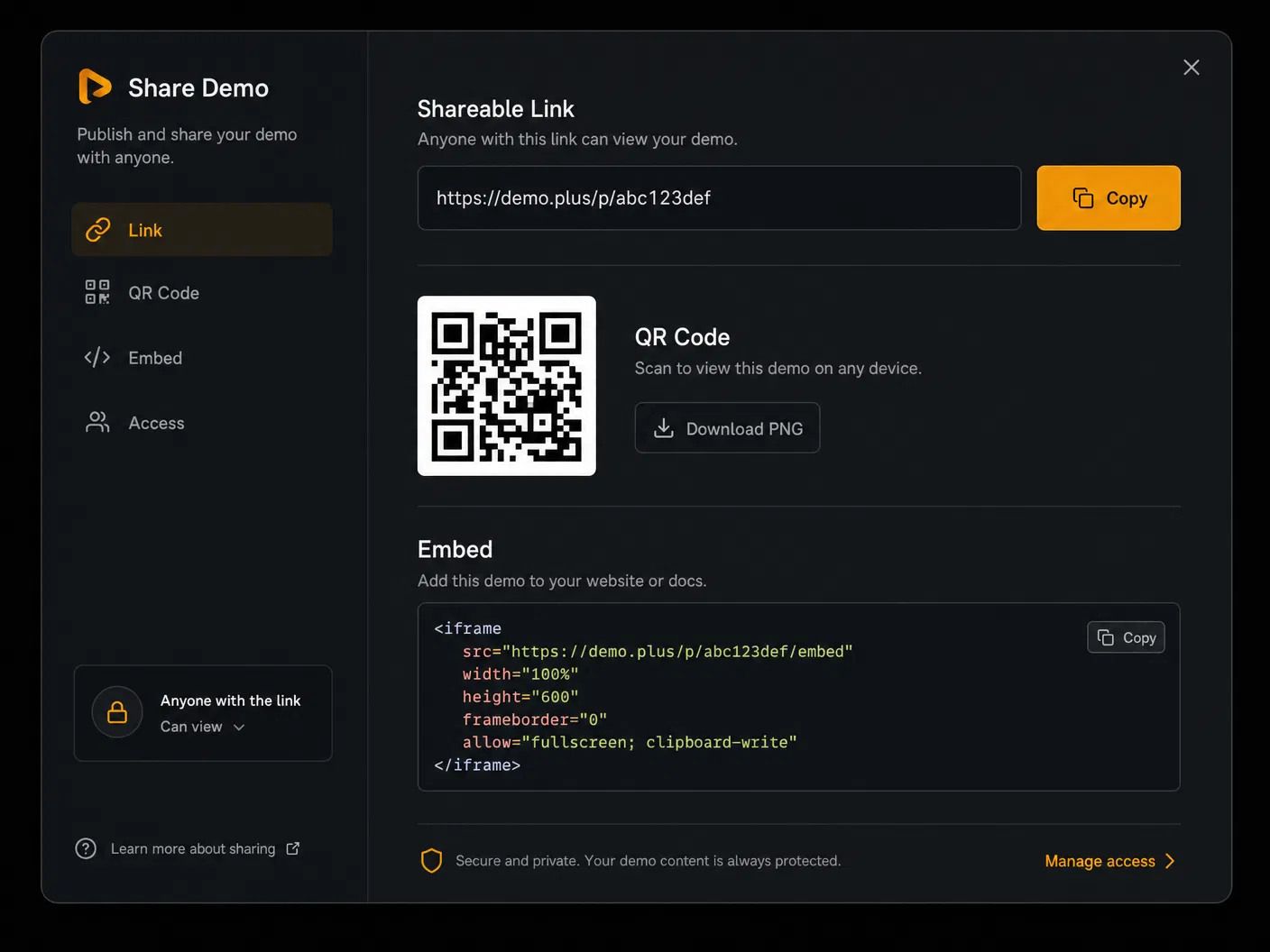Click the Embed section heading
1270x952 pixels.
click(x=455, y=550)
